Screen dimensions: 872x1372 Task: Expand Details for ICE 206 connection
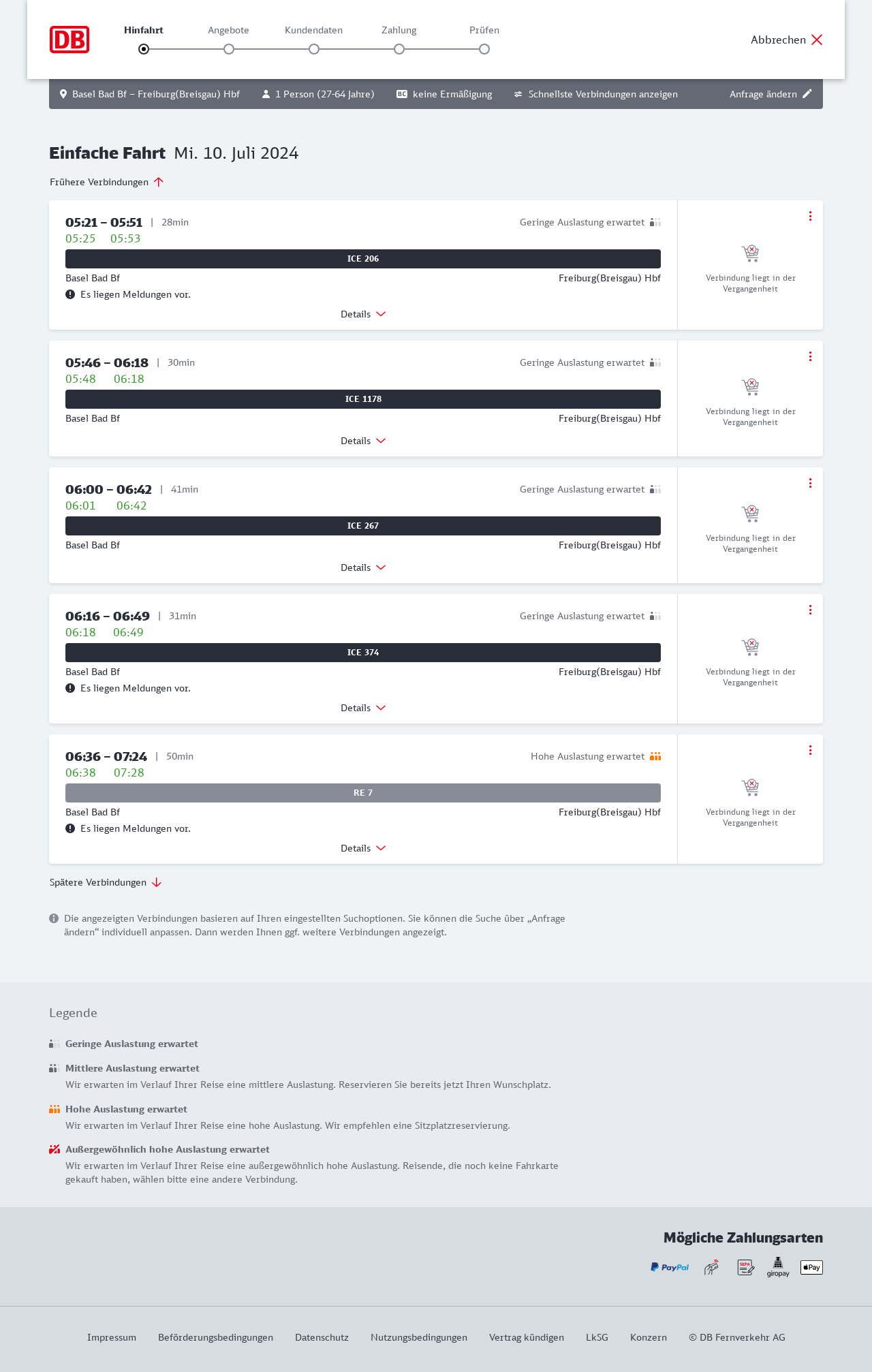(x=363, y=314)
